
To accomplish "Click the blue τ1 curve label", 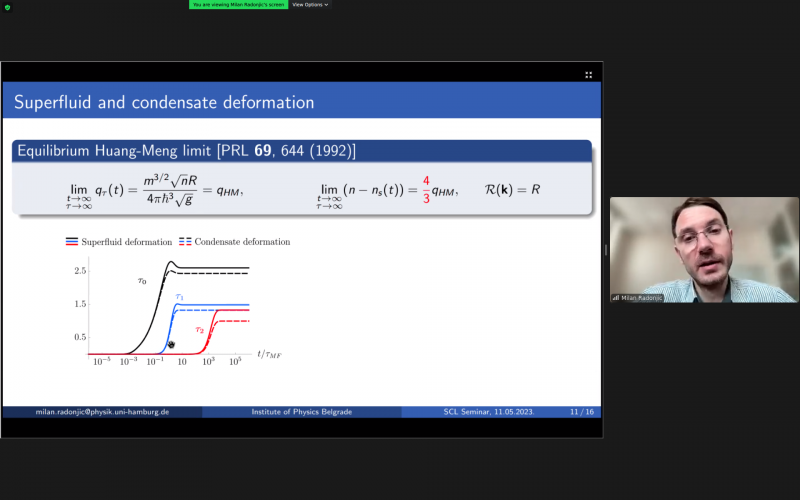I will (x=179, y=296).
